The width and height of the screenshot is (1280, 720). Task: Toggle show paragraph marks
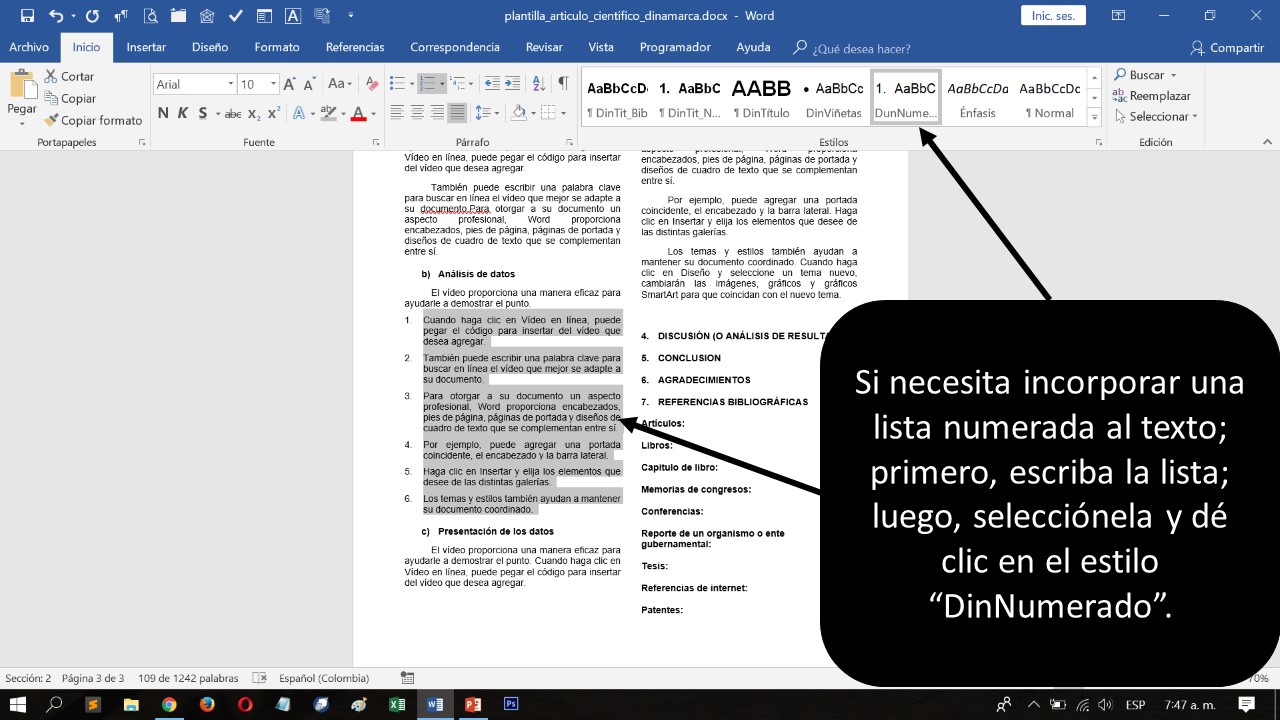click(x=563, y=84)
